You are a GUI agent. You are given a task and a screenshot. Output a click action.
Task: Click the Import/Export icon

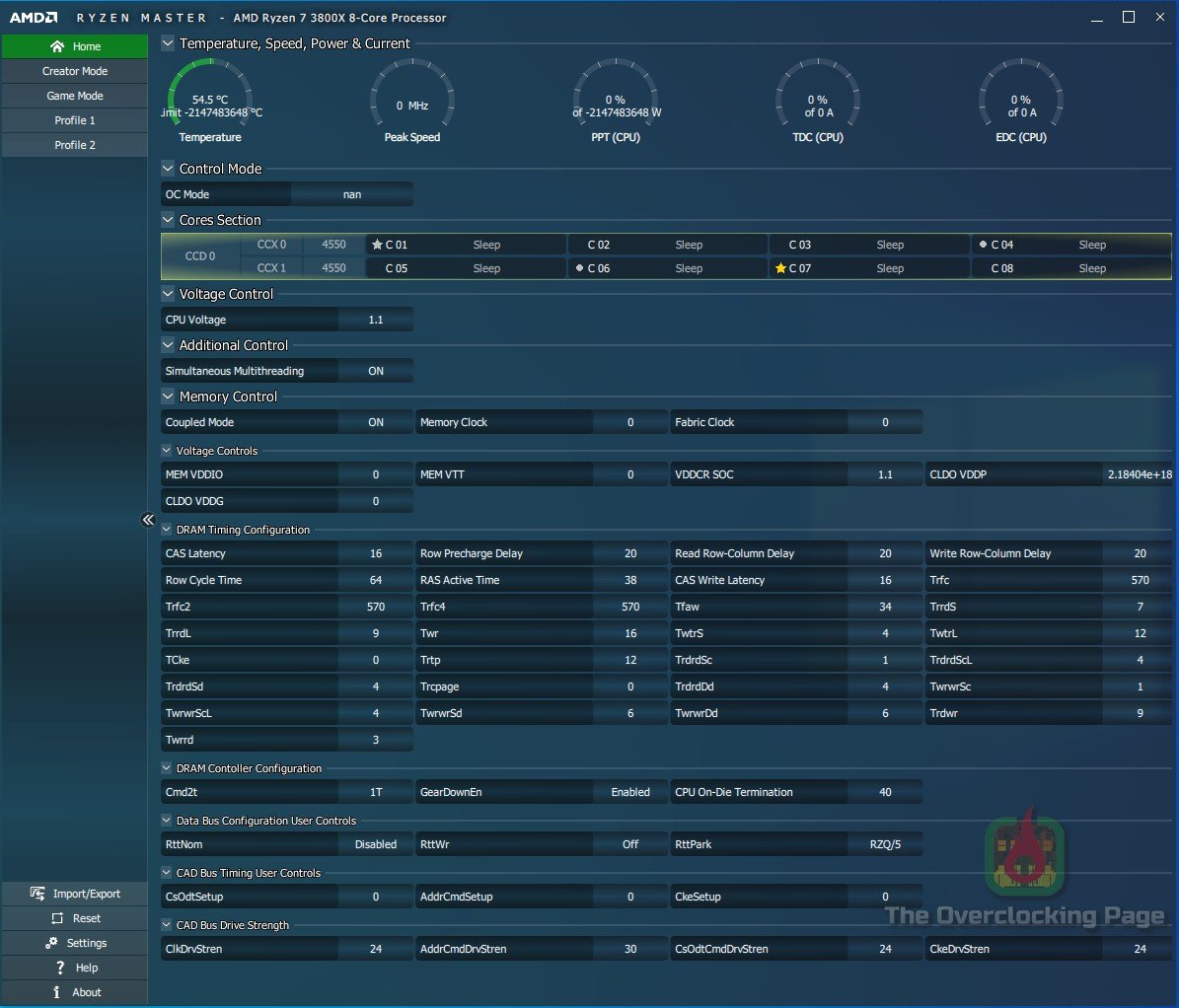point(37,894)
